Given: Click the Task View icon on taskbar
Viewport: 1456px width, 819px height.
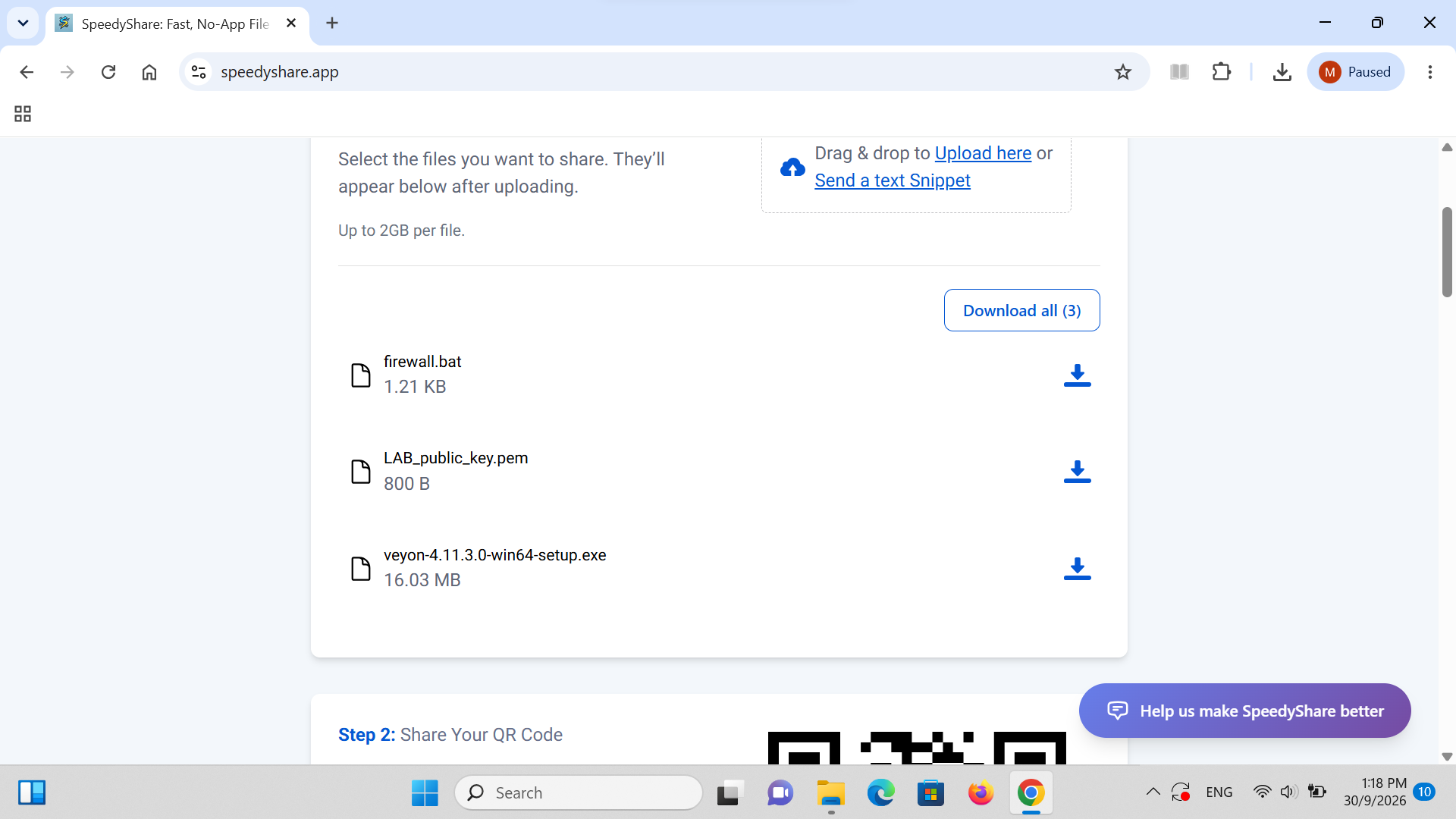Looking at the screenshot, I should [730, 793].
